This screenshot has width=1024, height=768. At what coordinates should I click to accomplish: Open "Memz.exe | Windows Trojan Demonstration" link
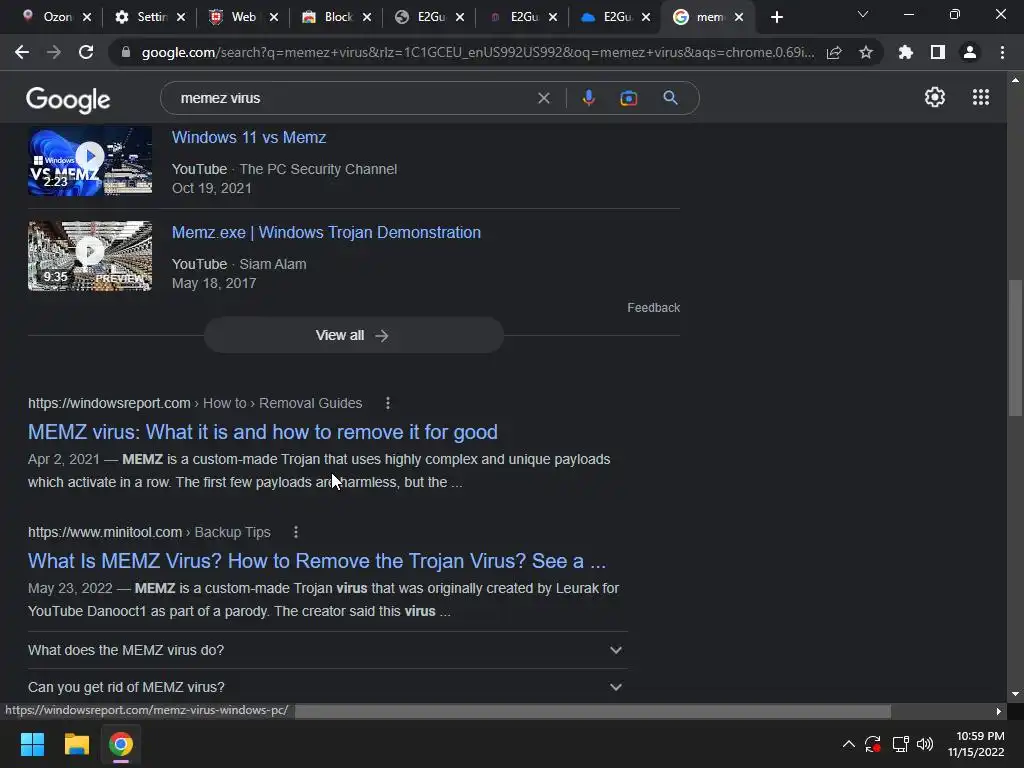click(x=326, y=232)
